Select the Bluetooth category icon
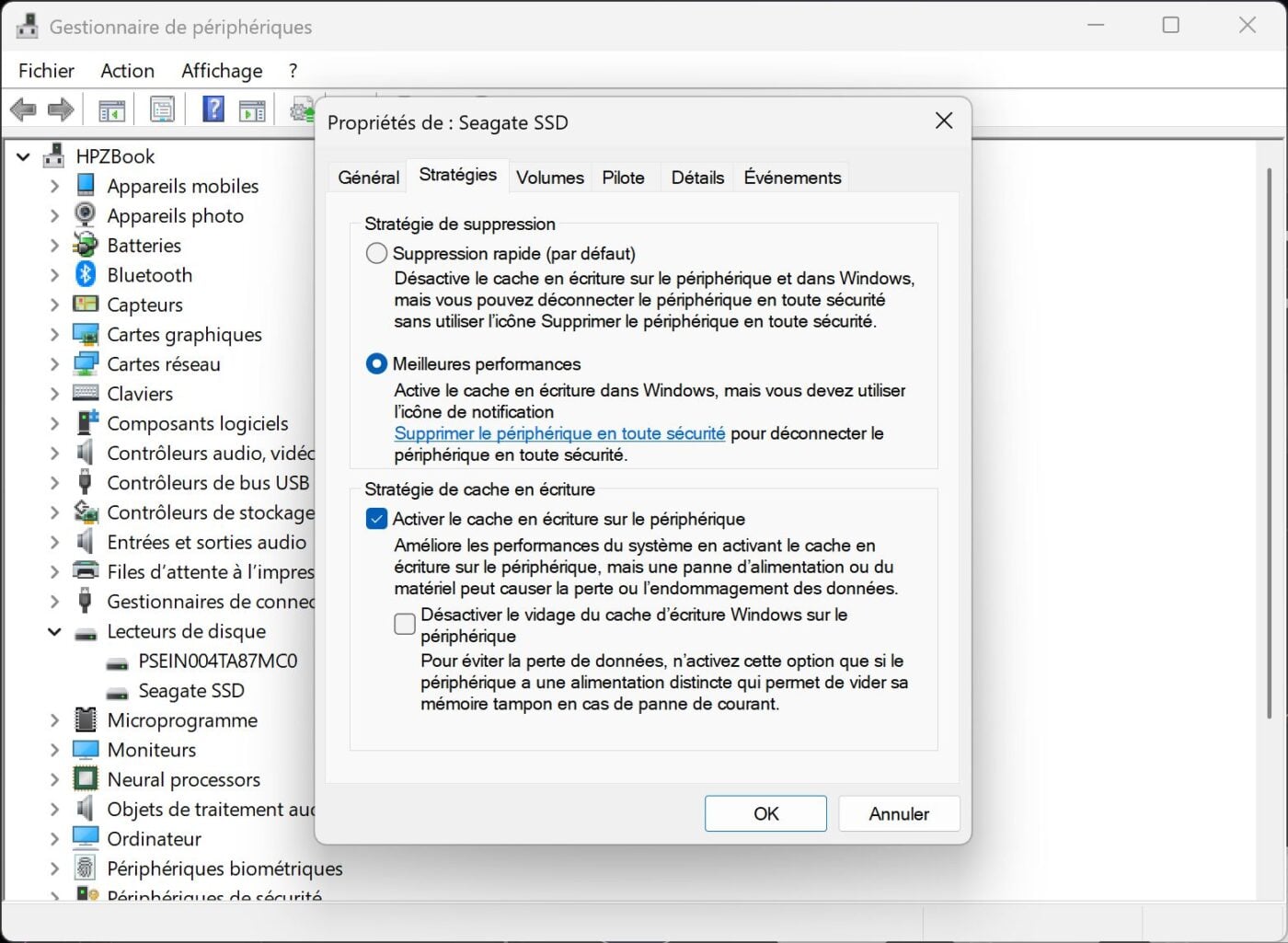1288x943 pixels. coord(86,274)
